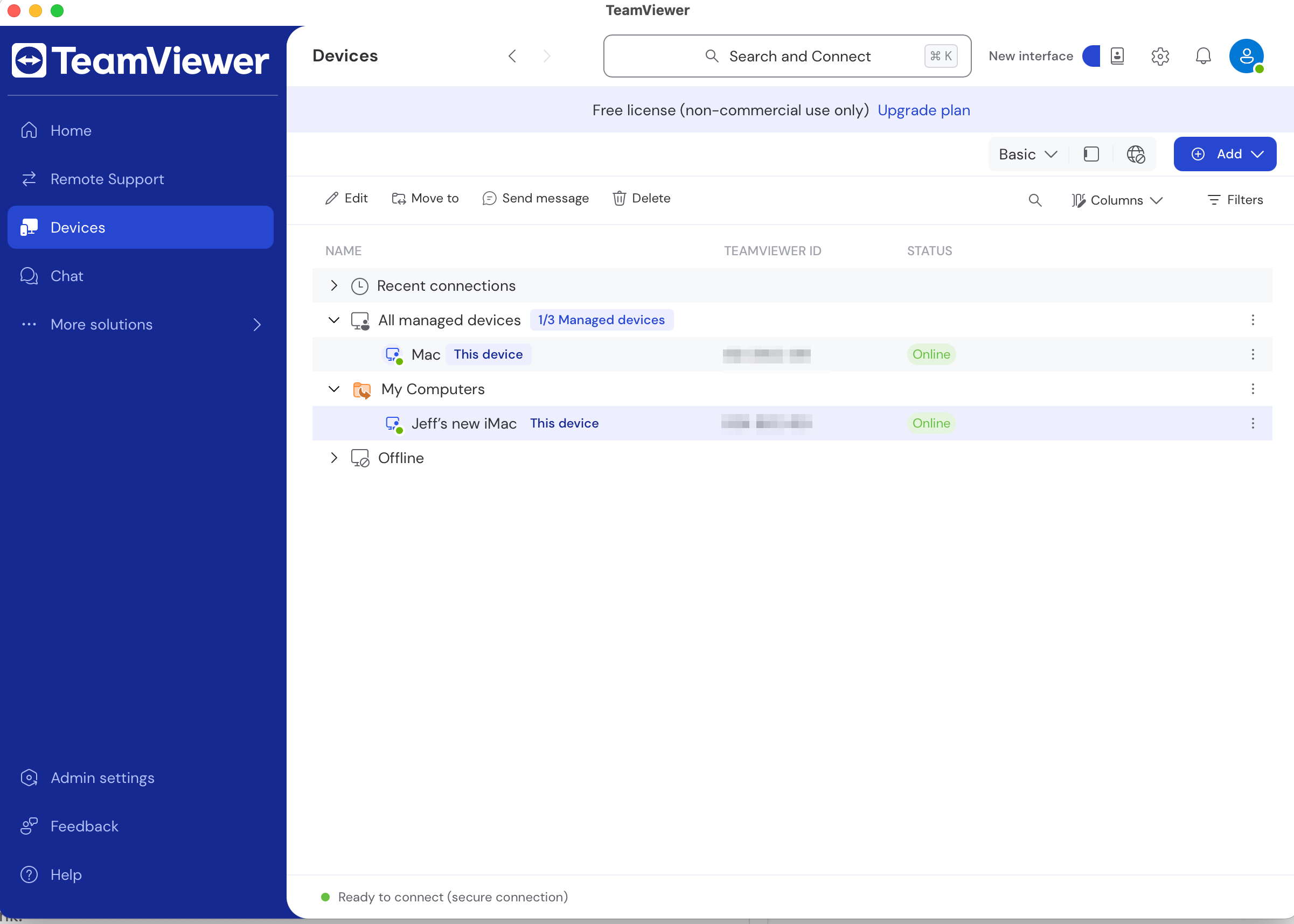This screenshot has width=1294, height=924.
Task: Click the Devices page heading
Action: (345, 56)
